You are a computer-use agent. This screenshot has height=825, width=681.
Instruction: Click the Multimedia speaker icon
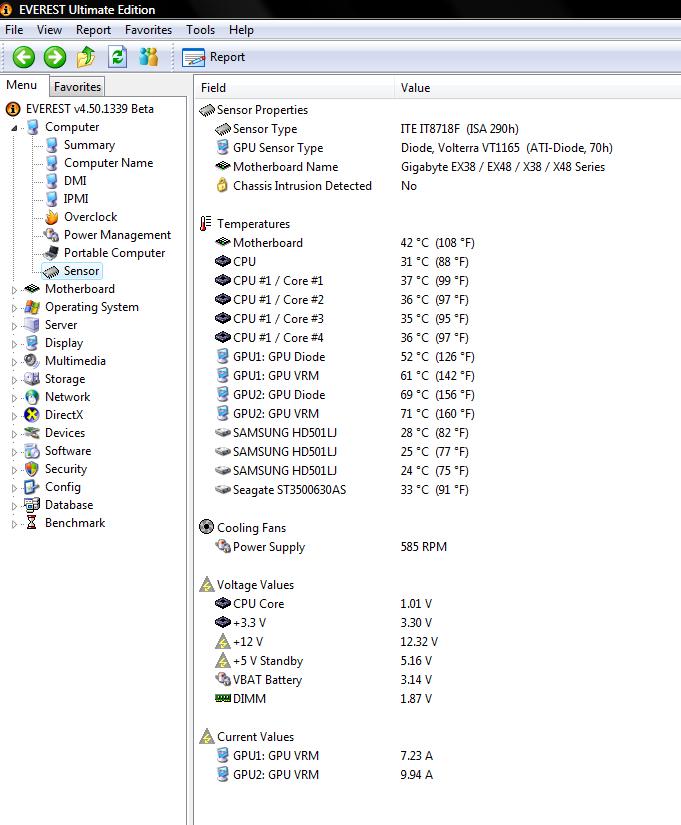pos(32,360)
